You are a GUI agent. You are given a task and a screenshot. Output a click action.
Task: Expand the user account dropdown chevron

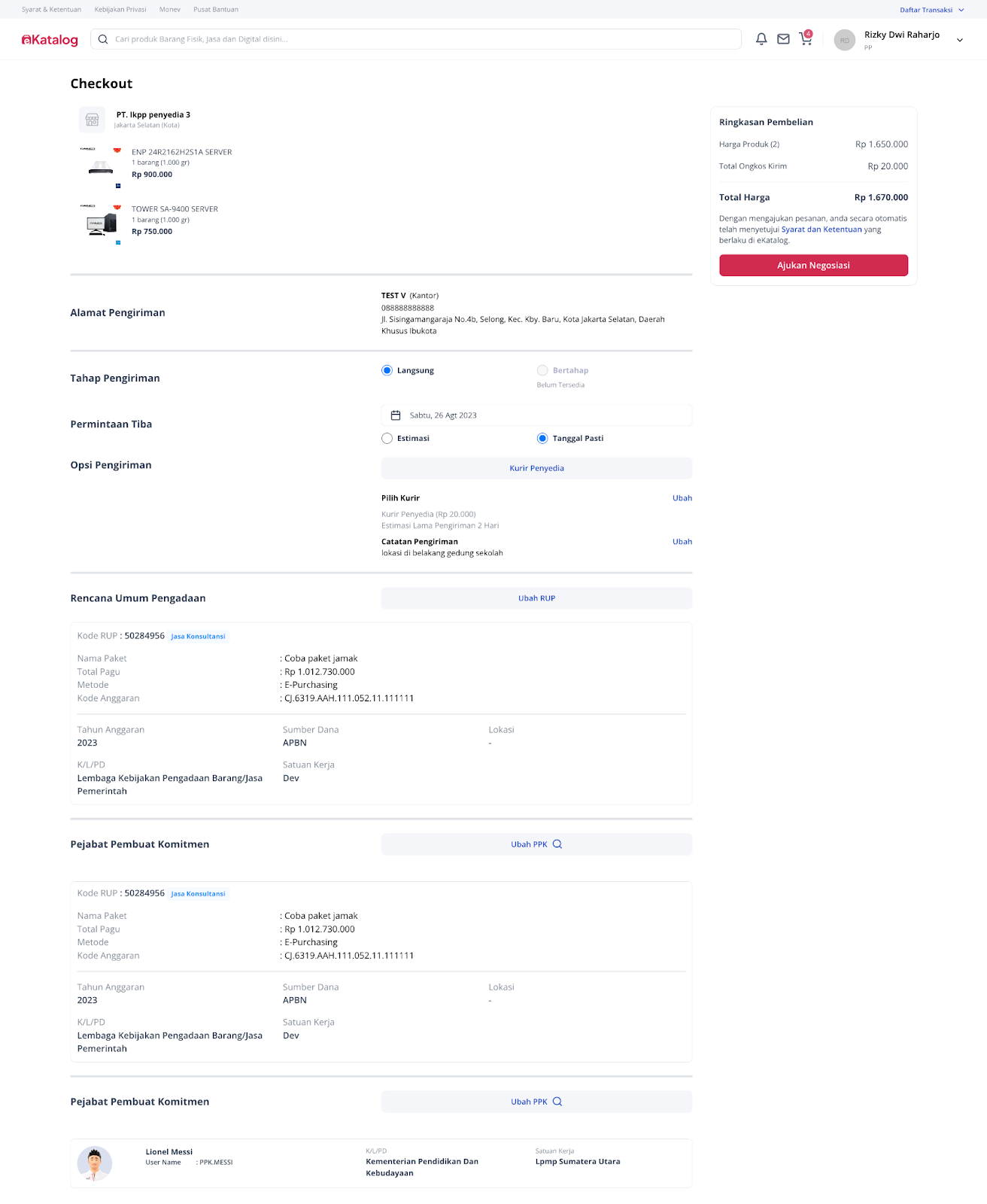[960, 41]
